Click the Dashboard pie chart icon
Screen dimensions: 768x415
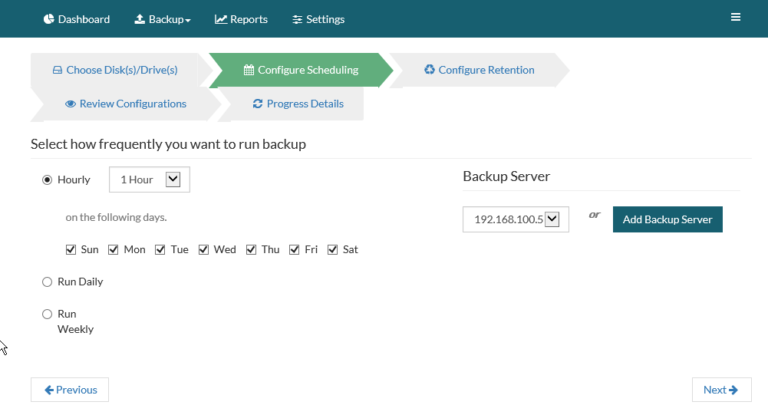pyautogui.click(x=48, y=19)
